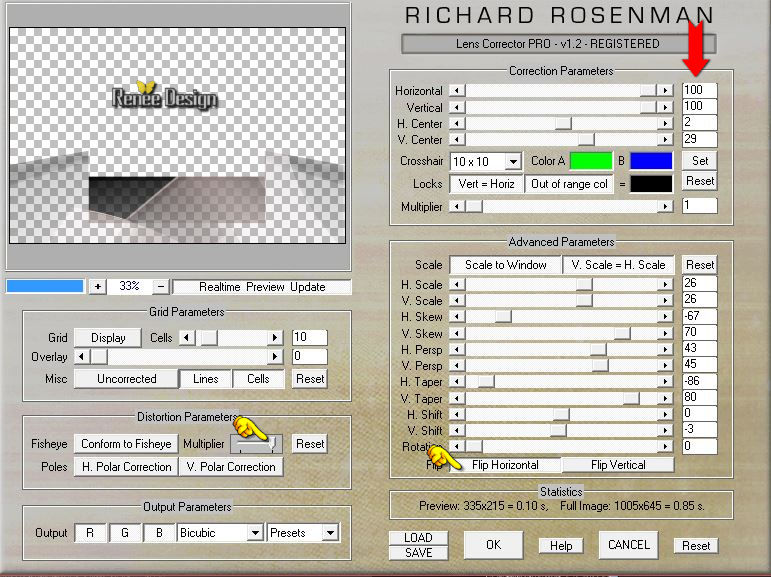Toggle V. Scale = H. Scale option

618,265
